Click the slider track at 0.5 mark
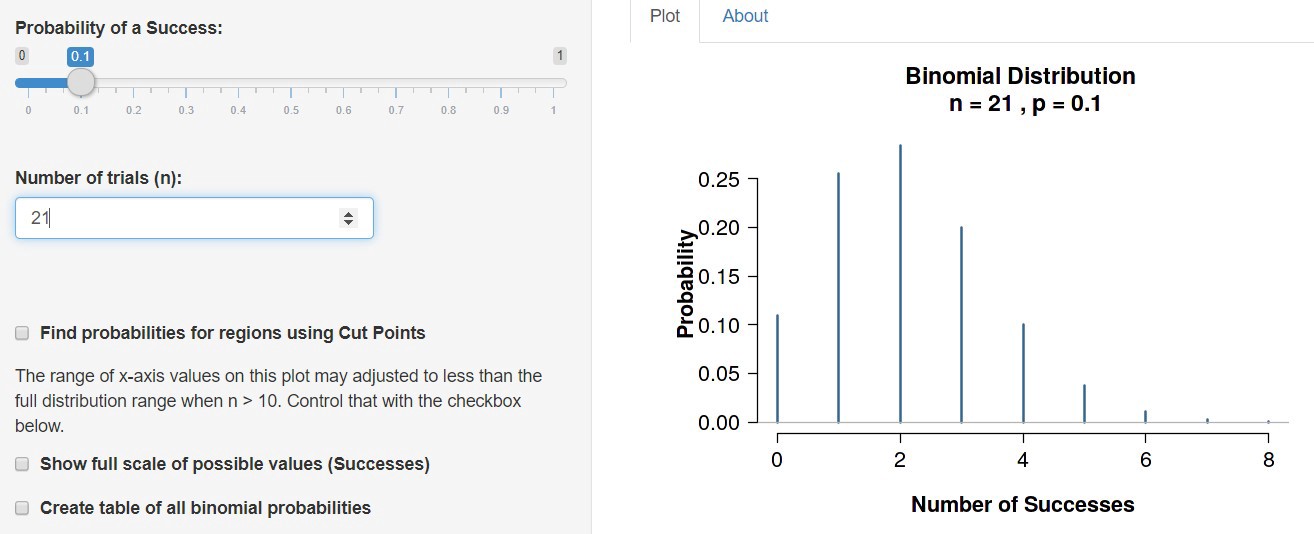1314x534 pixels. [x=291, y=83]
